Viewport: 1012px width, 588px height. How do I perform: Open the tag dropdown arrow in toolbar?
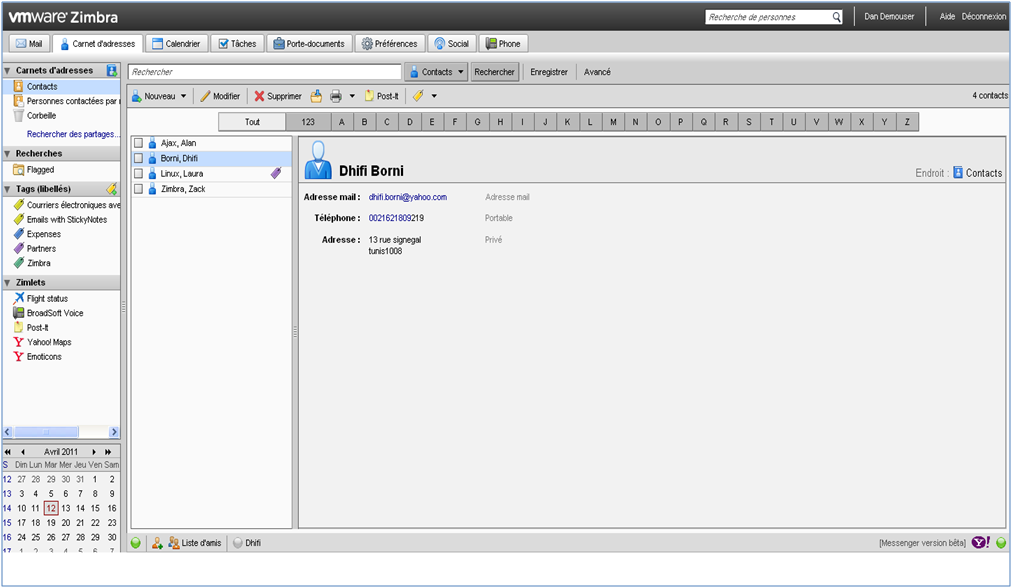(x=434, y=96)
